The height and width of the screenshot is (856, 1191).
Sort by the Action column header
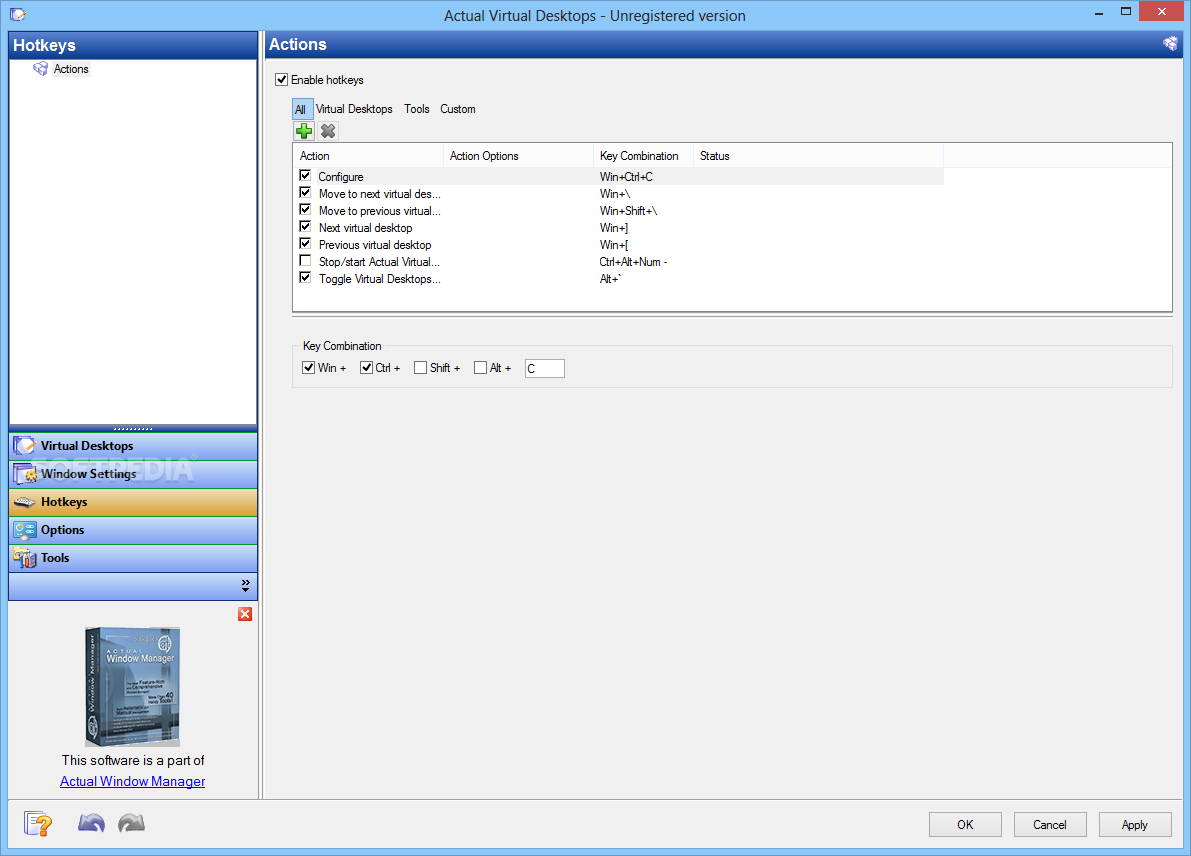[368, 156]
